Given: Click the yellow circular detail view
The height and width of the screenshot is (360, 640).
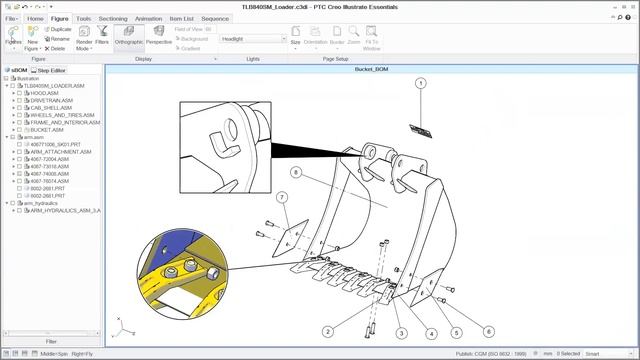Looking at the screenshot, I should pyautogui.click(x=182, y=274).
